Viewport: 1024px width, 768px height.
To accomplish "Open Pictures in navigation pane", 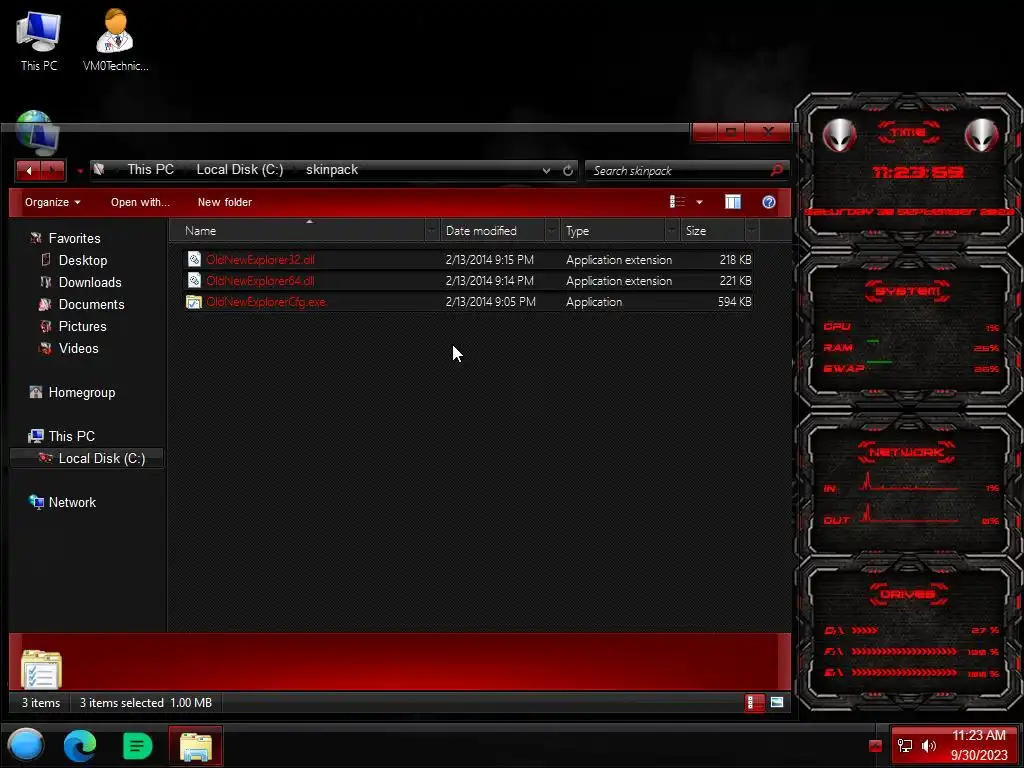I will [x=73, y=327].
